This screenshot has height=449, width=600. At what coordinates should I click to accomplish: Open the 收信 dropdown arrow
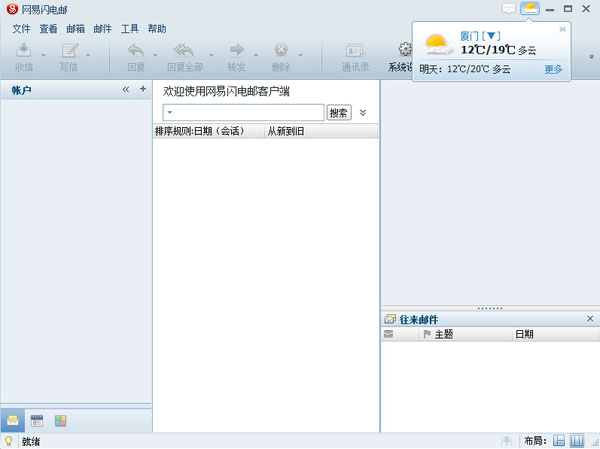coord(43,55)
